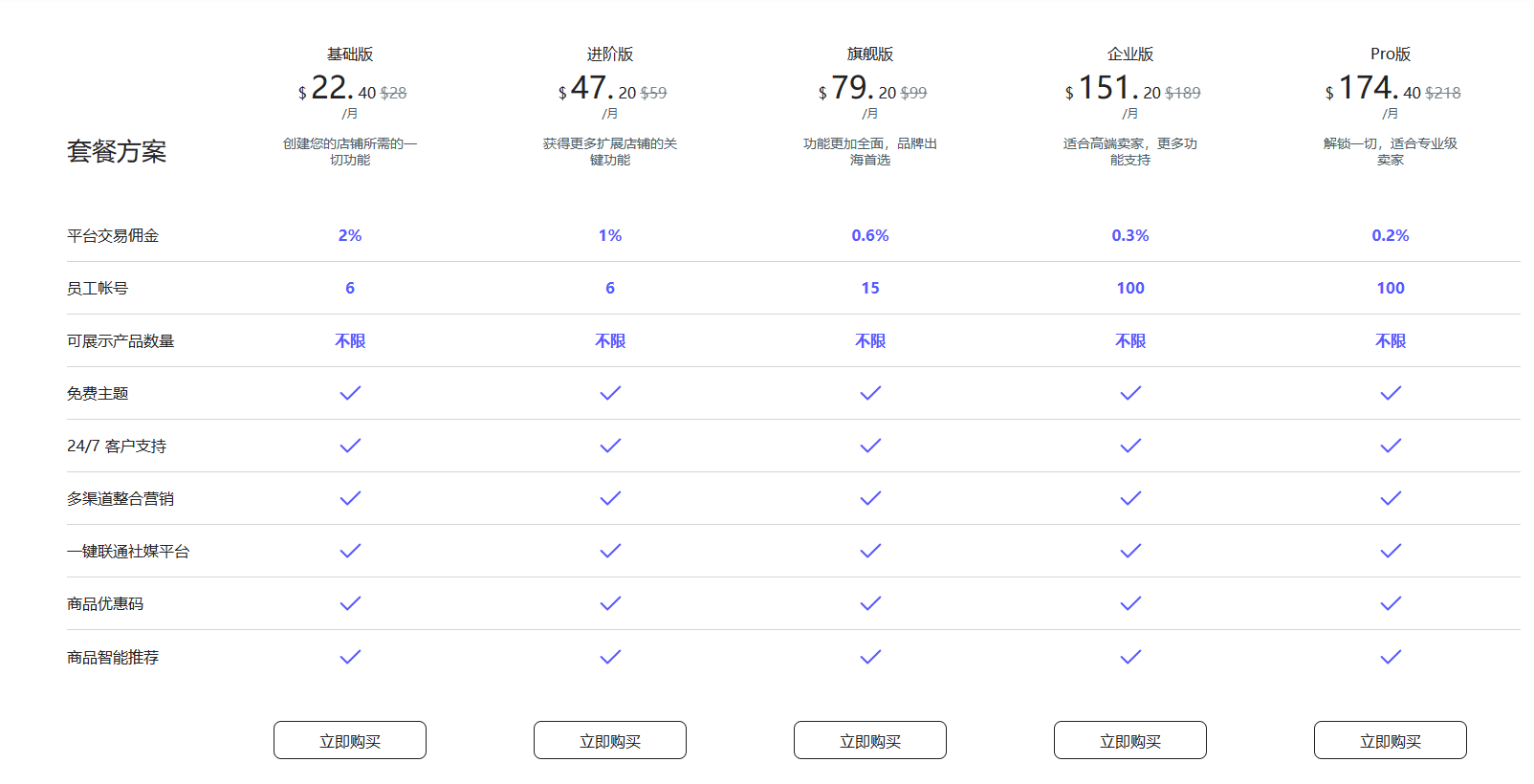Select the 企业版 plan title
Viewport: 1534px width, 784px height.
pyautogui.click(x=1130, y=54)
